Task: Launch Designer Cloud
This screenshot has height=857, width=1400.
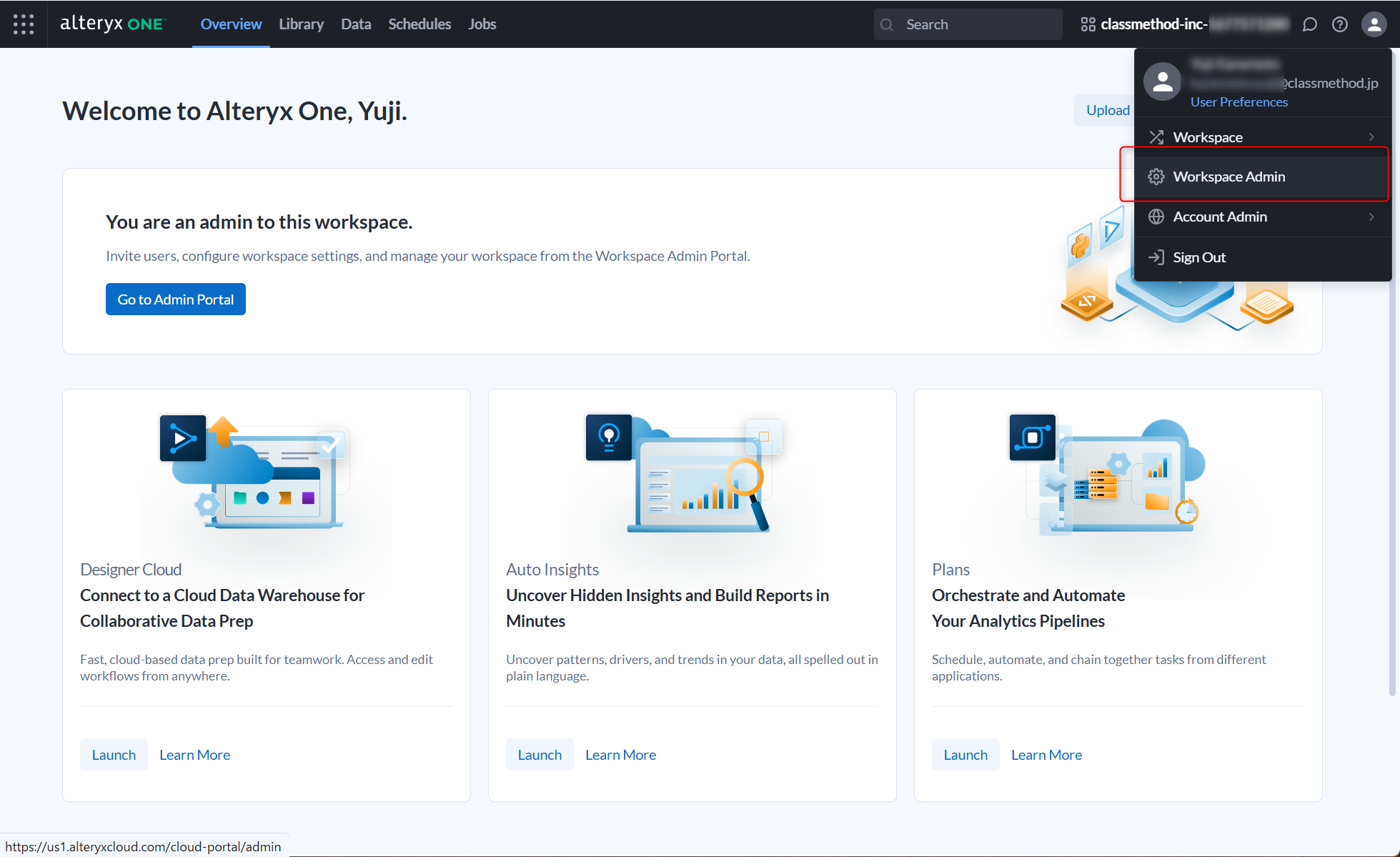Action: (114, 755)
